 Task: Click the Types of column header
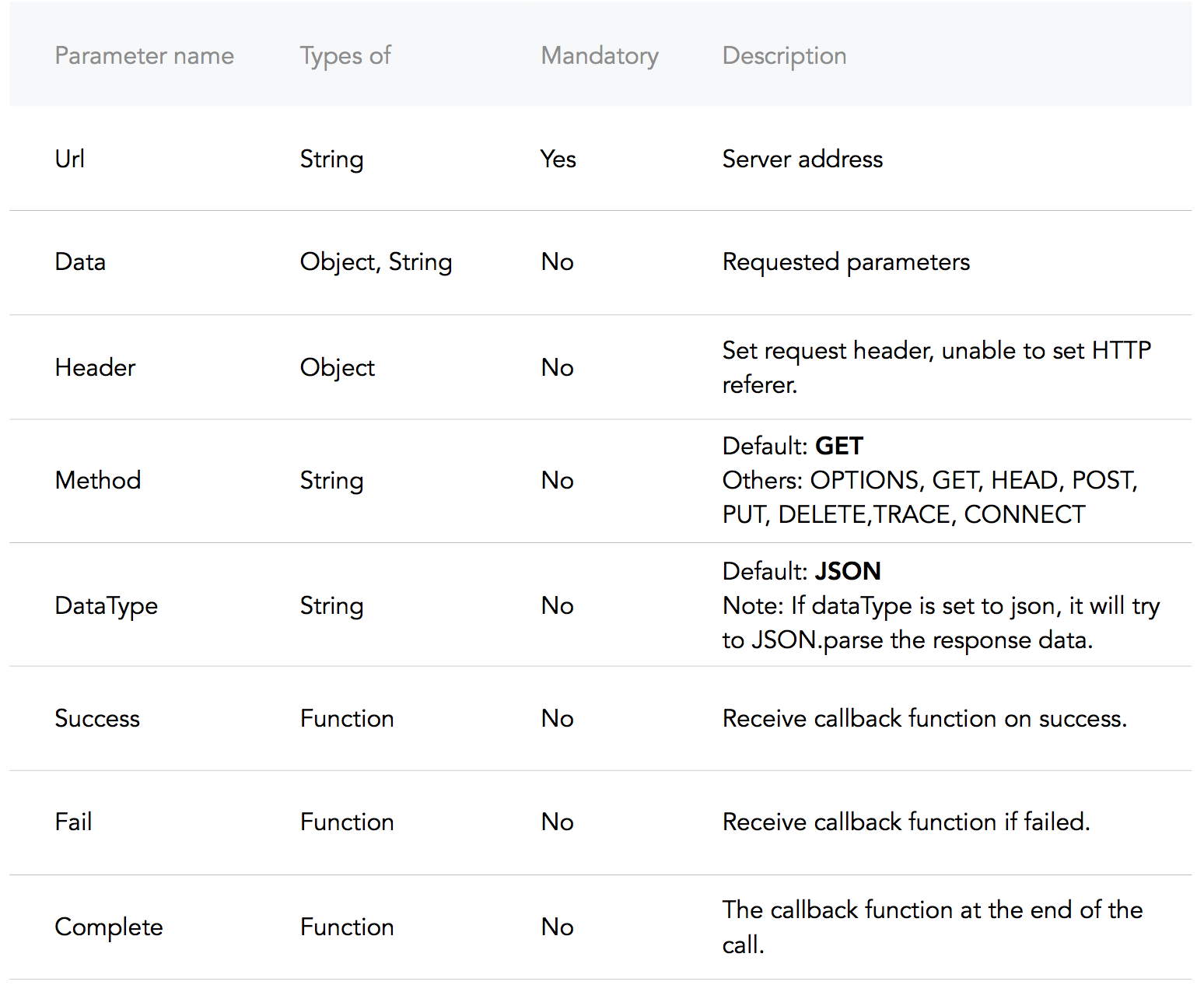pos(345,56)
